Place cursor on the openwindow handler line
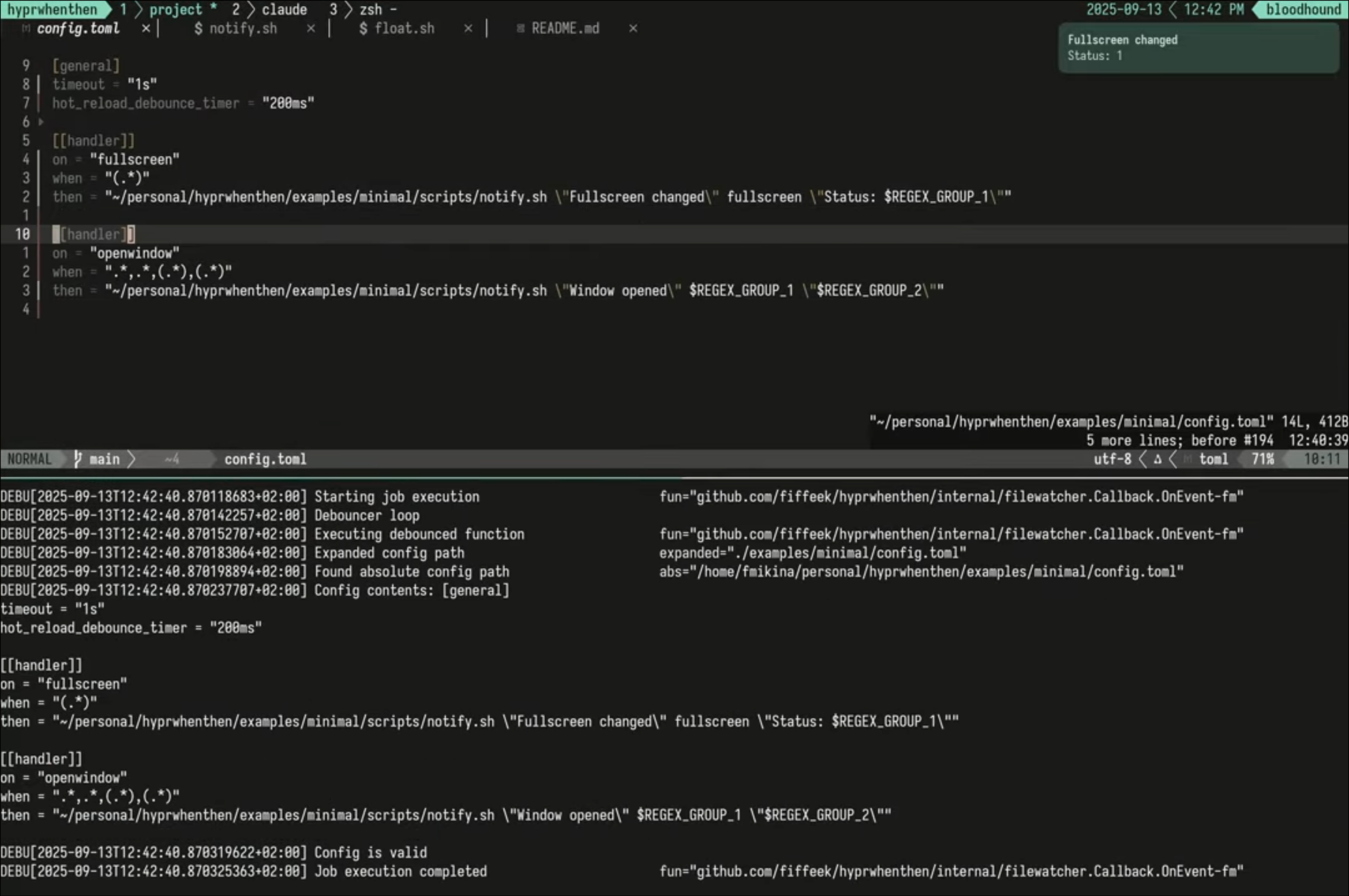The image size is (1349, 896). (x=134, y=253)
